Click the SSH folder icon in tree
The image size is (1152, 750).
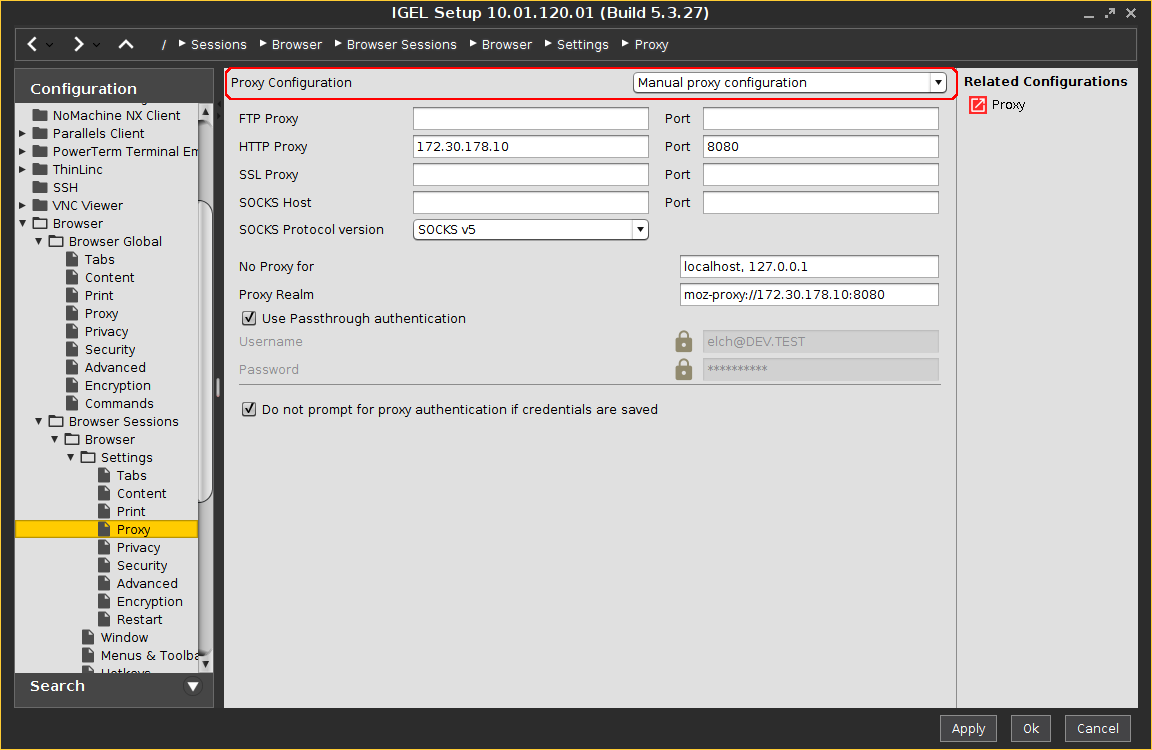tap(40, 188)
